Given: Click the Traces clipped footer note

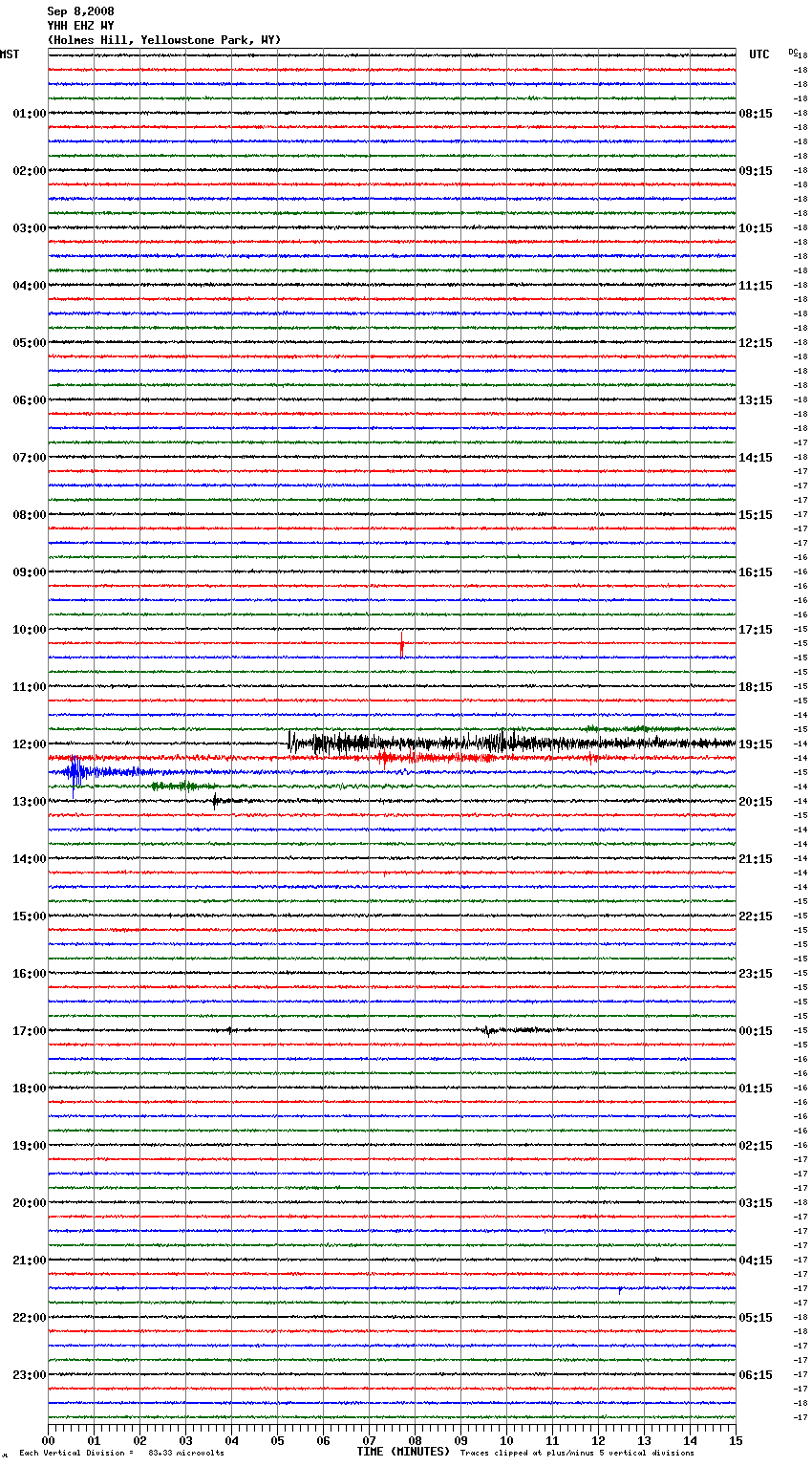Looking at the screenshot, I should (x=577, y=1454).
